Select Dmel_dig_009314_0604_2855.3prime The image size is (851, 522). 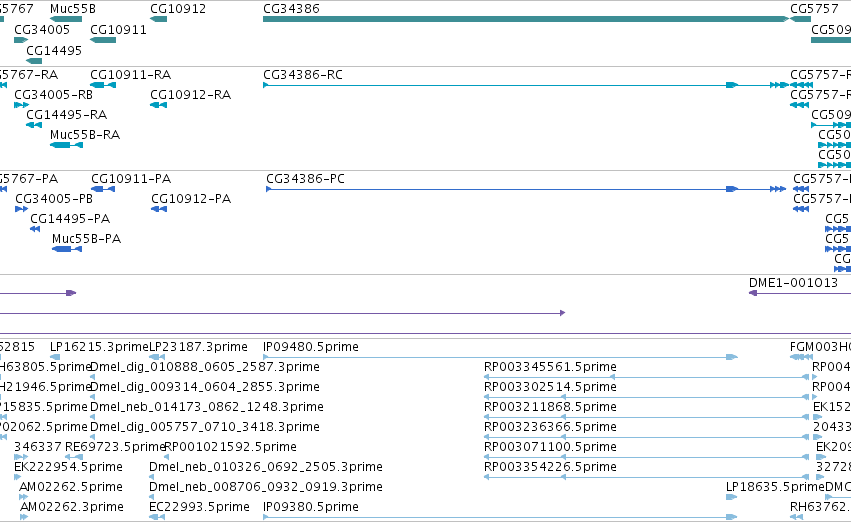pyautogui.click(x=205, y=387)
